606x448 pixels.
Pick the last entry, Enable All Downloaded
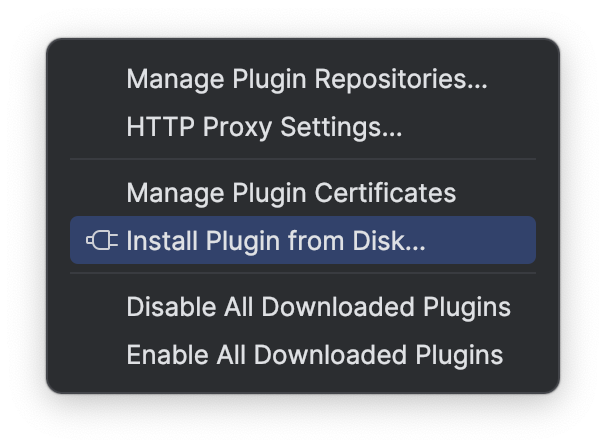[314, 355]
